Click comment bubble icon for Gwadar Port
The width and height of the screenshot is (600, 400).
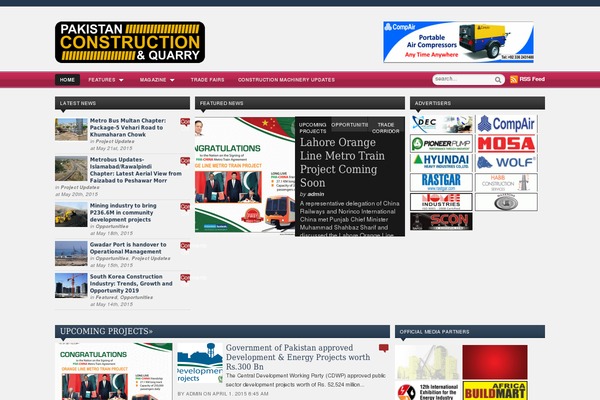pos(185,246)
